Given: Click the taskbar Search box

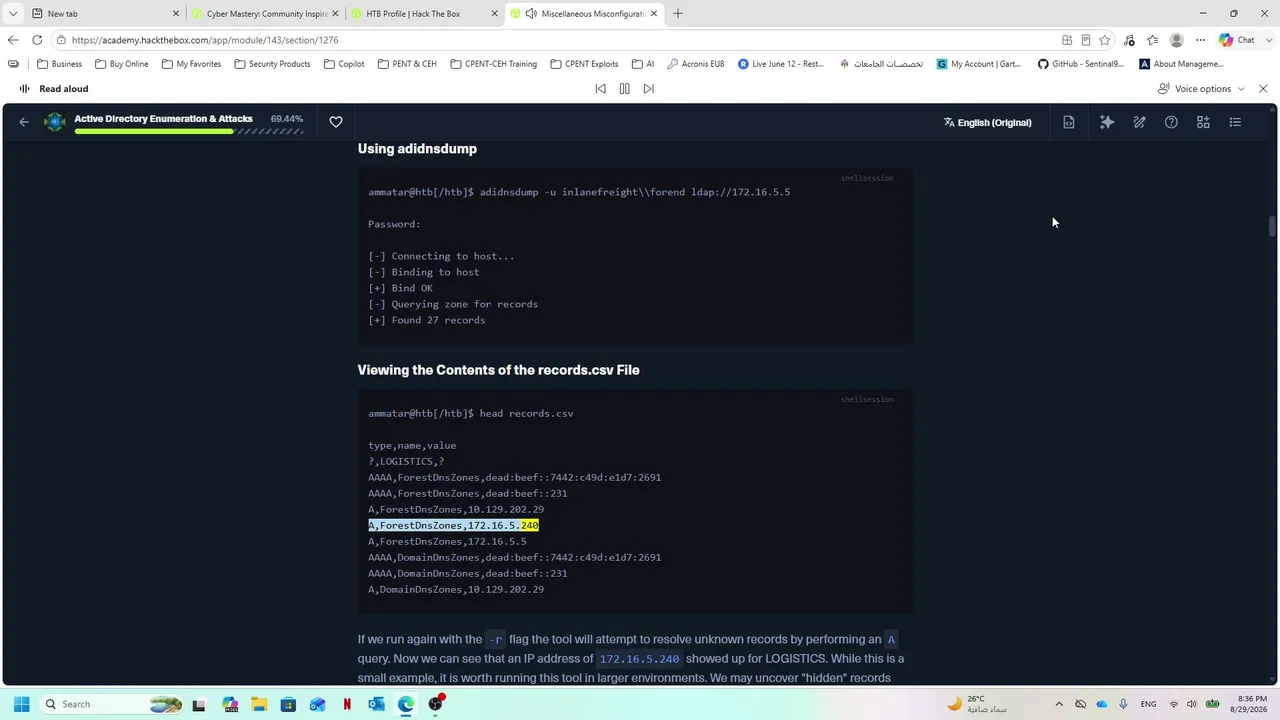Looking at the screenshot, I should (x=112, y=704).
